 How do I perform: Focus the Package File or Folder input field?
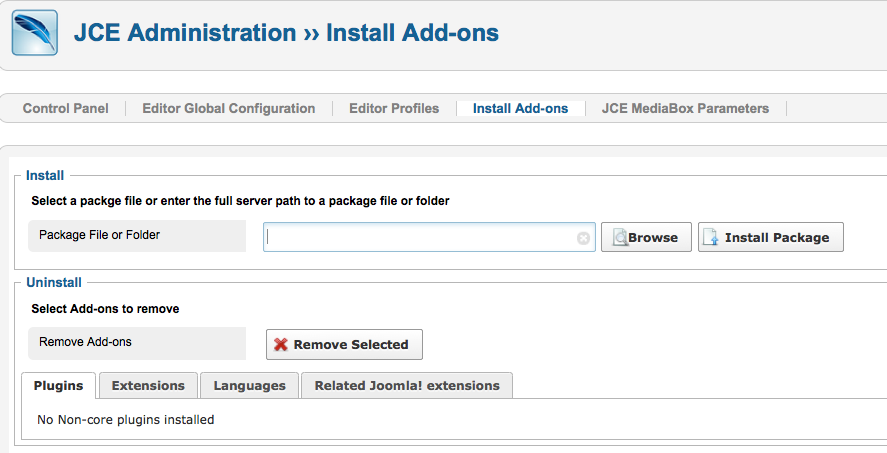pyautogui.click(x=420, y=237)
